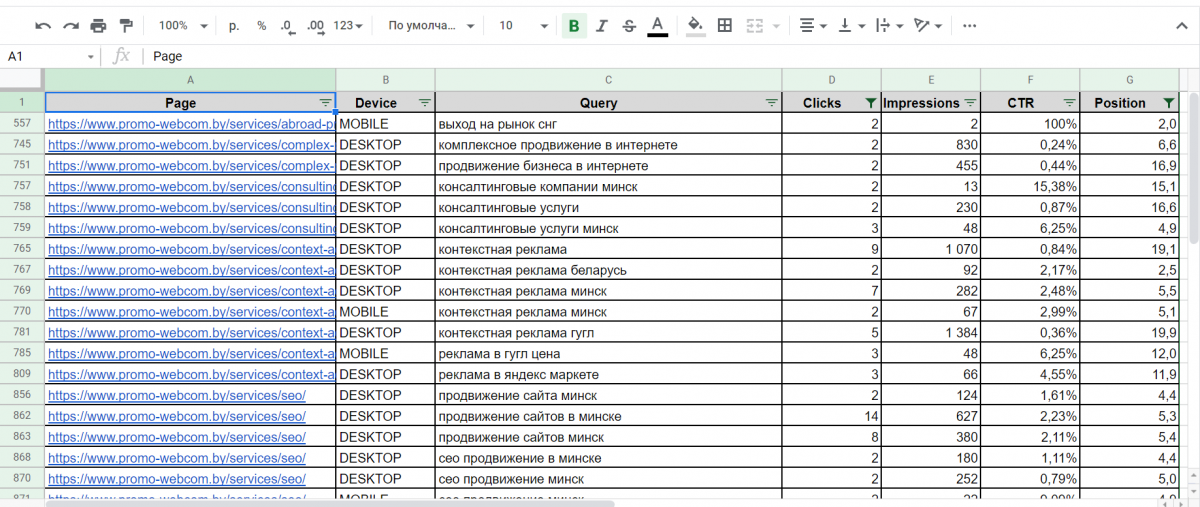Click the percent format button

tap(261, 26)
